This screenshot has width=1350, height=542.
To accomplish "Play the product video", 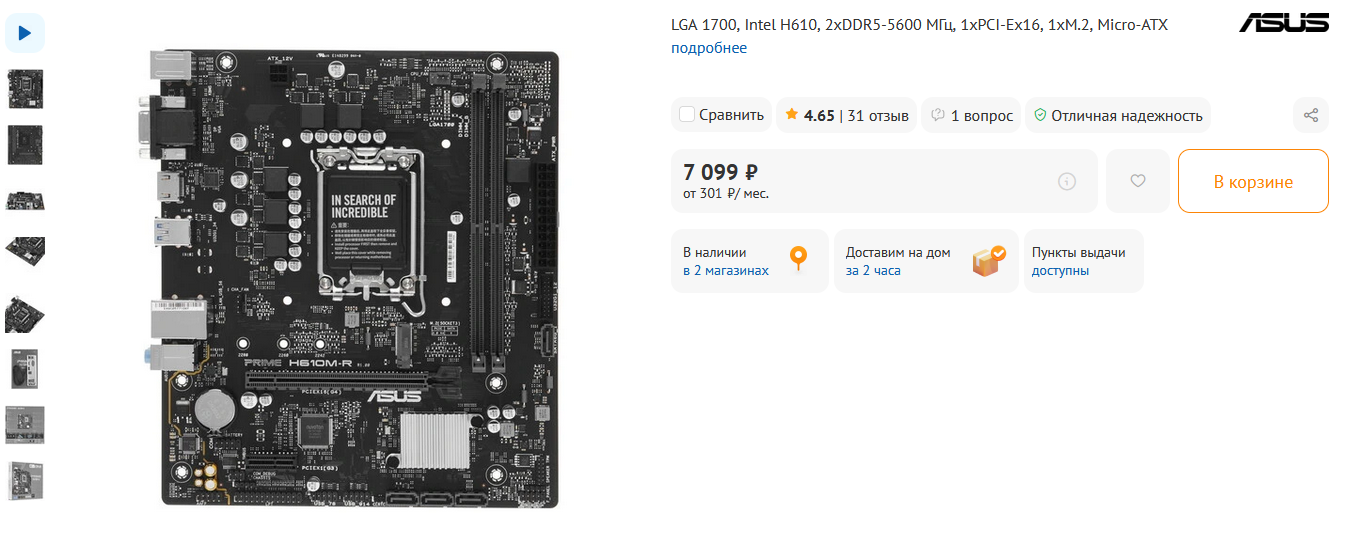I will click(x=25, y=33).
